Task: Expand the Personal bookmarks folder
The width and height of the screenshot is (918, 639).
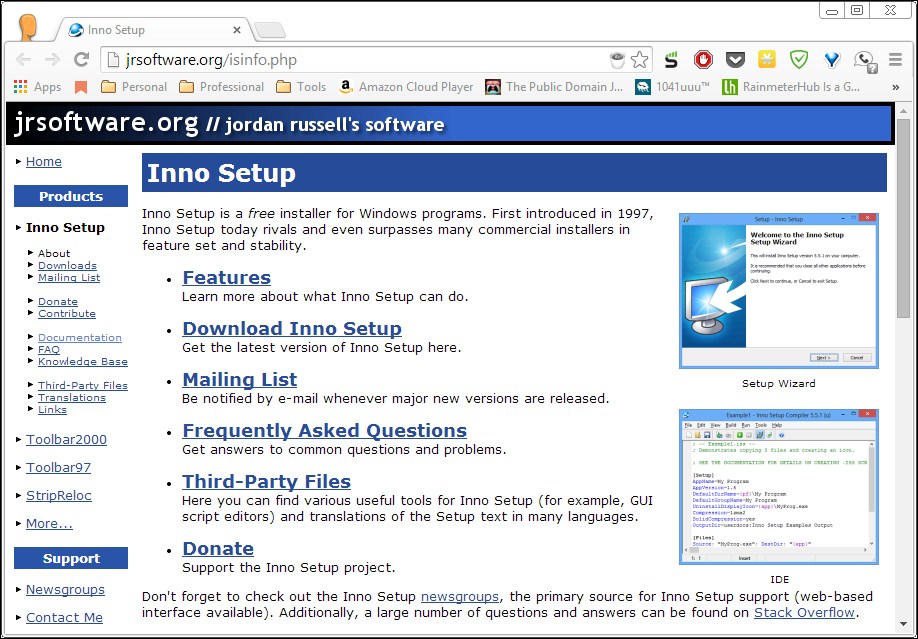Action: [134, 87]
